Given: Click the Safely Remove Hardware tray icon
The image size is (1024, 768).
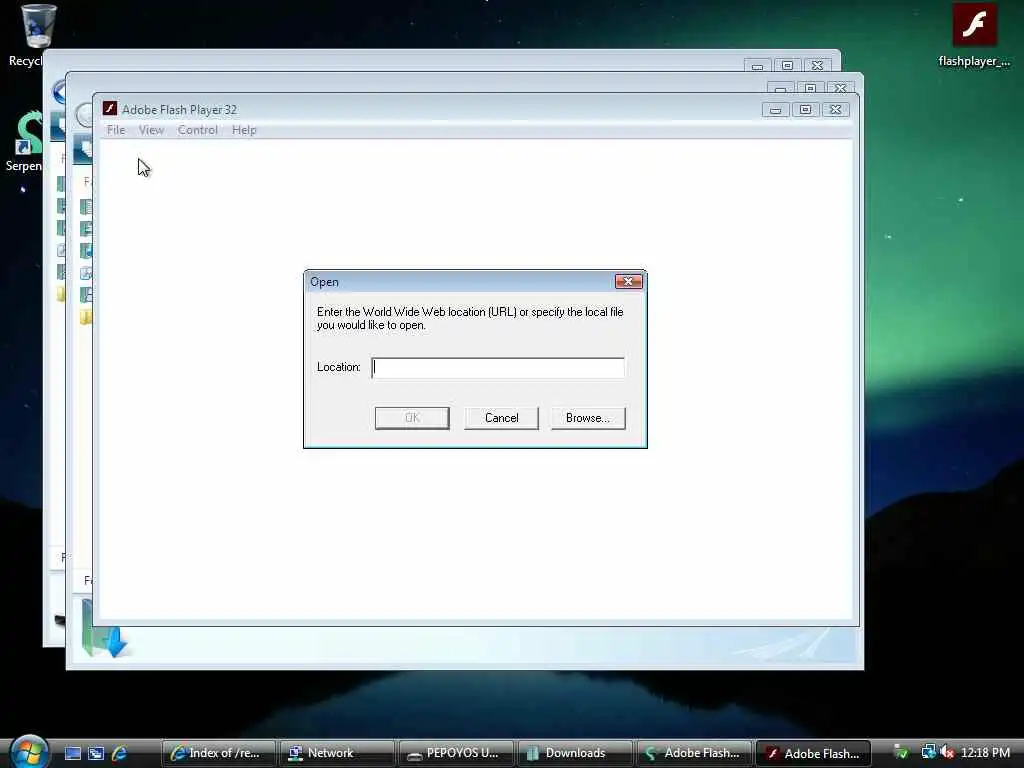Looking at the screenshot, I should 901,752.
